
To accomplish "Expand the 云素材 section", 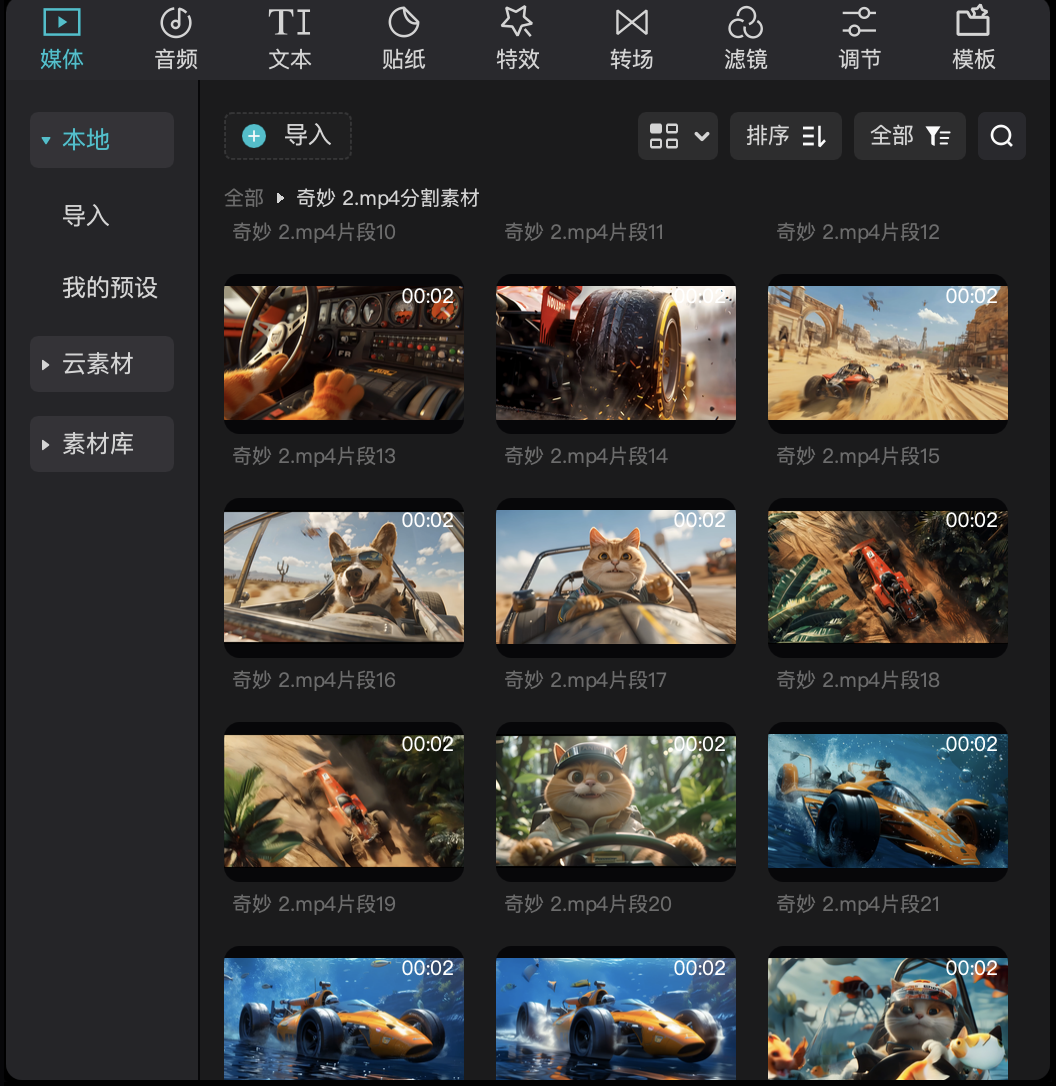I will click(x=101, y=364).
